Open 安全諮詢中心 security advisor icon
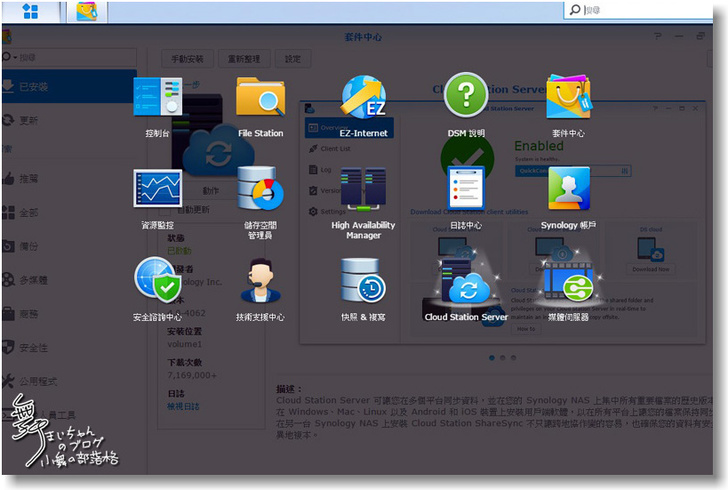 pos(158,282)
